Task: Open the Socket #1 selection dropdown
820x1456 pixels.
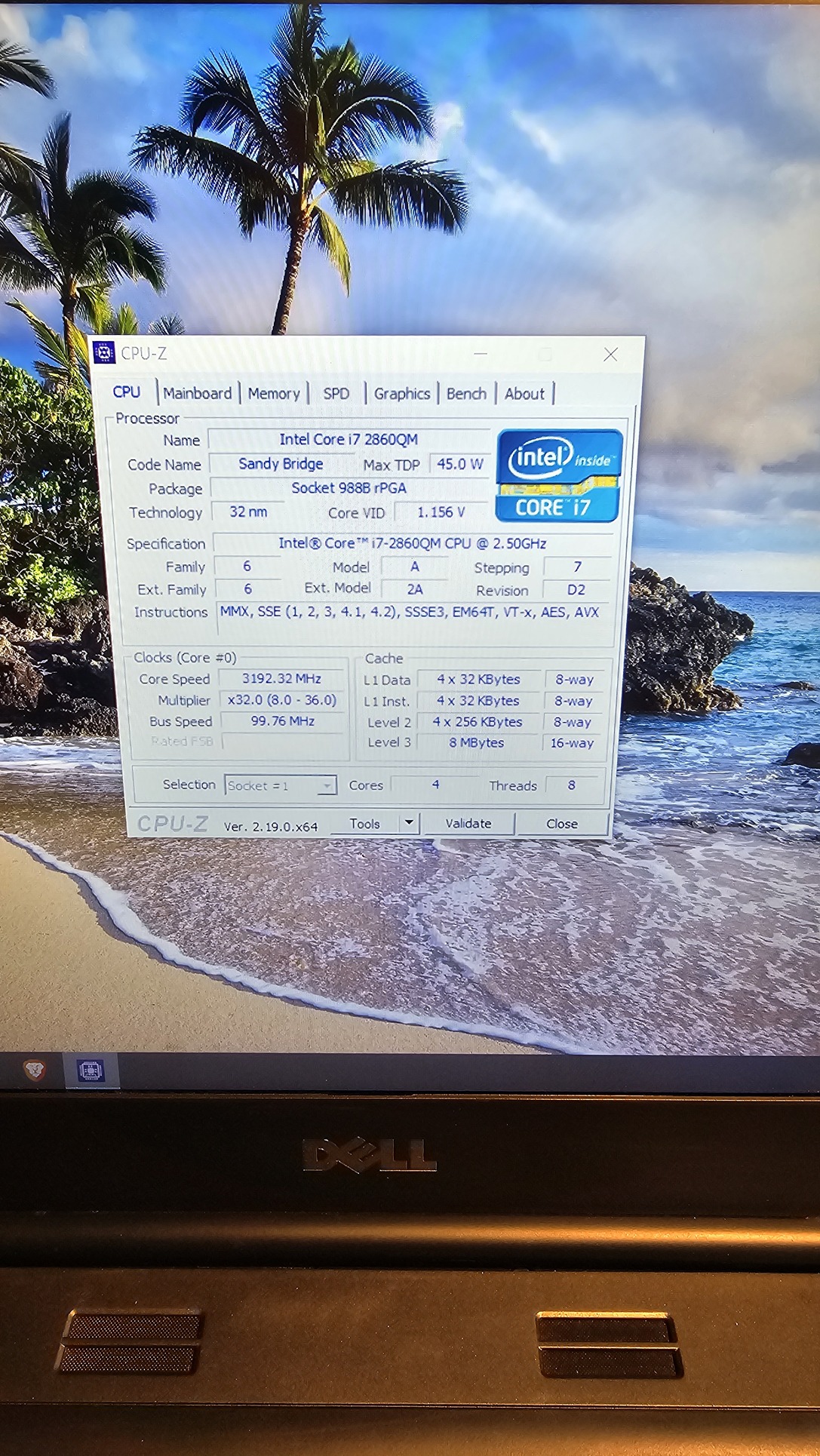Action: [x=280, y=785]
